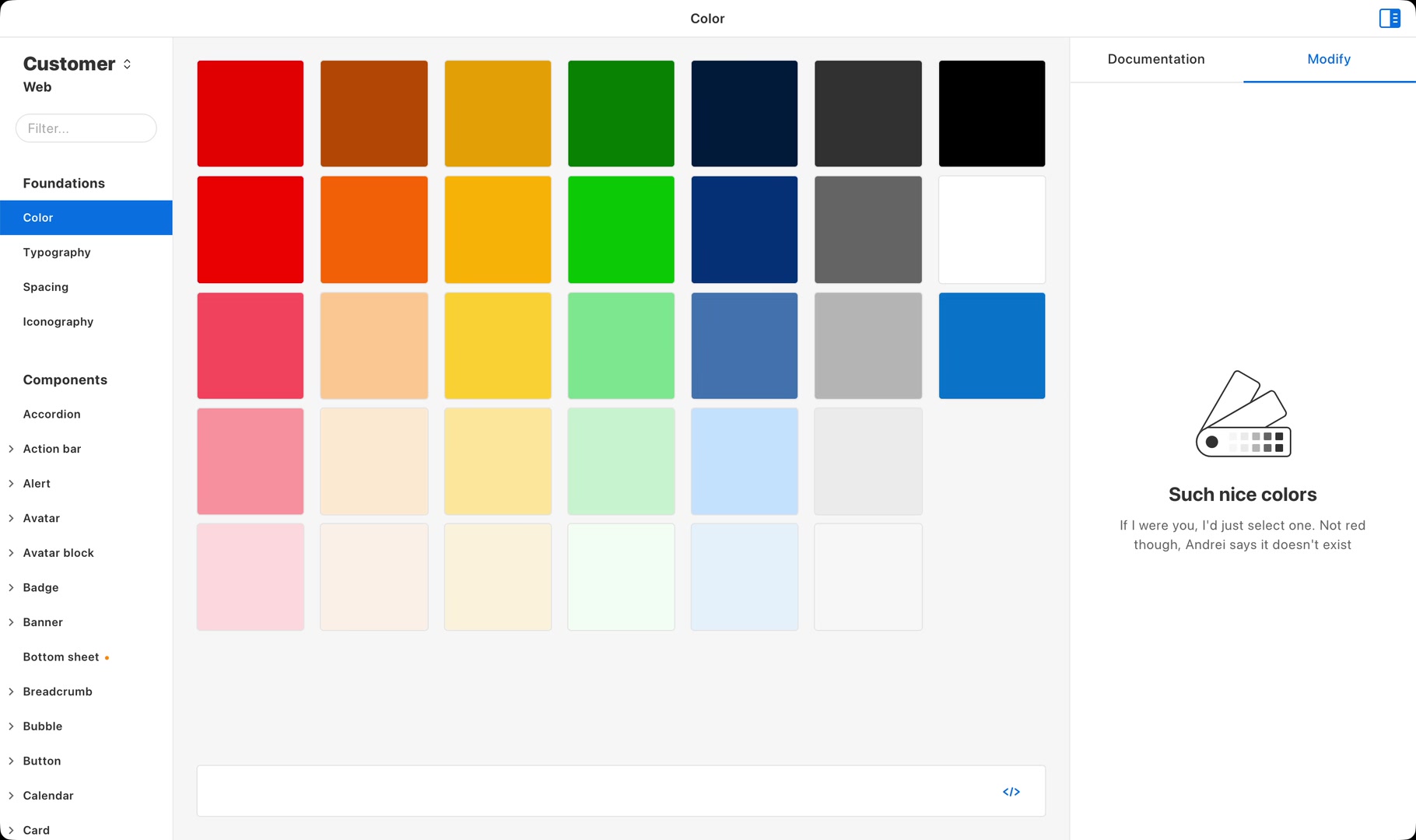The image size is (1416, 840).
Task: Expand the Avatar block item
Action: [x=11, y=553]
